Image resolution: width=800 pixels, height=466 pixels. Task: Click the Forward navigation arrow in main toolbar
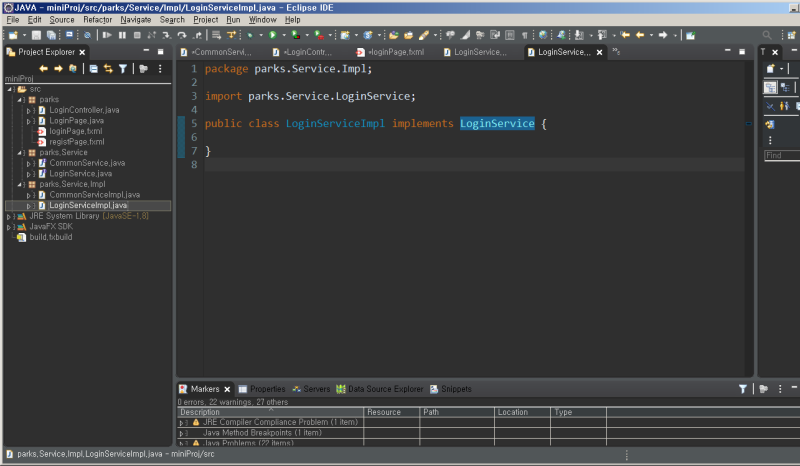[x=663, y=35]
